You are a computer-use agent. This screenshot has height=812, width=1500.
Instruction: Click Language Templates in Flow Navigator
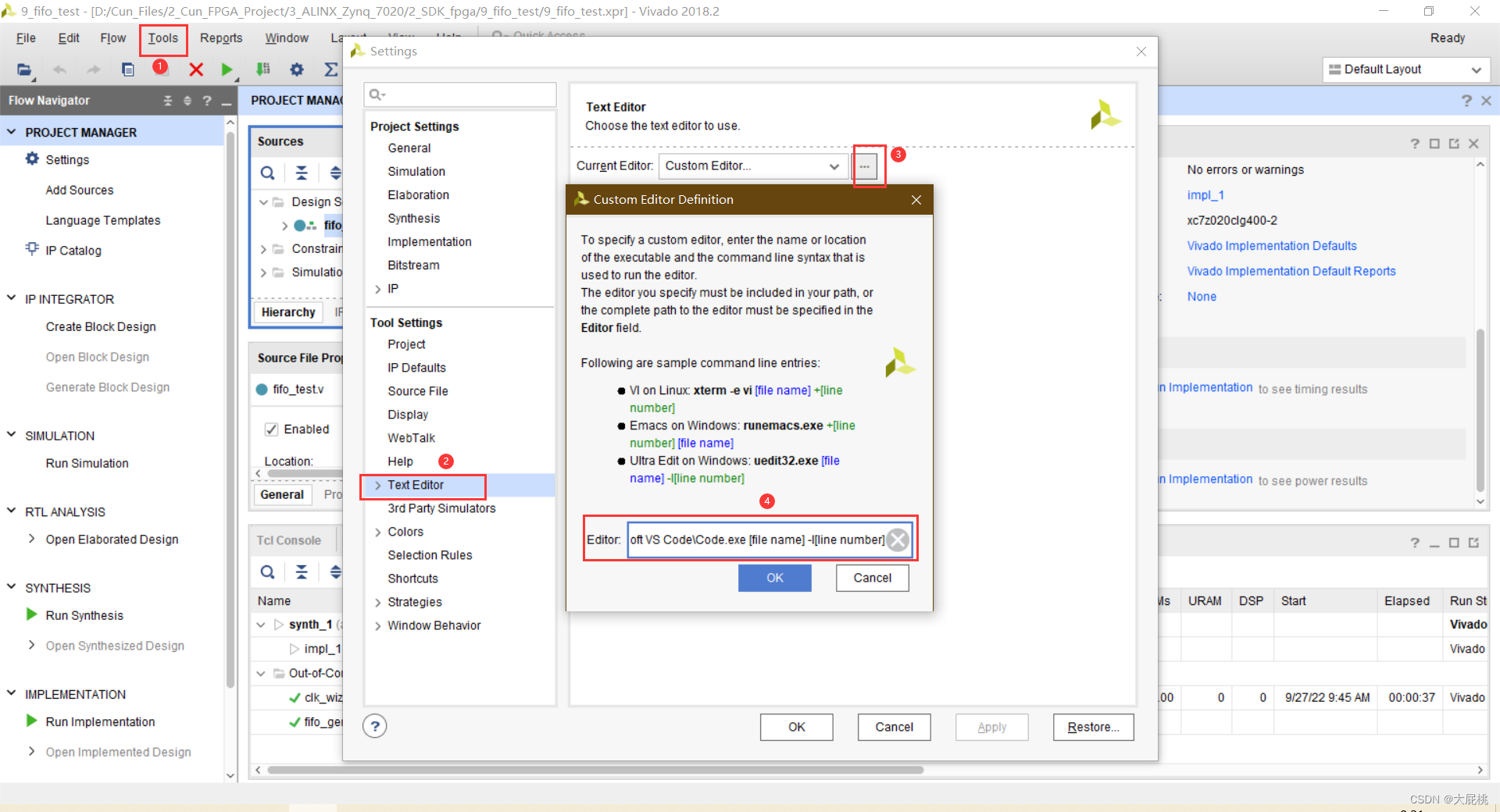[103, 220]
